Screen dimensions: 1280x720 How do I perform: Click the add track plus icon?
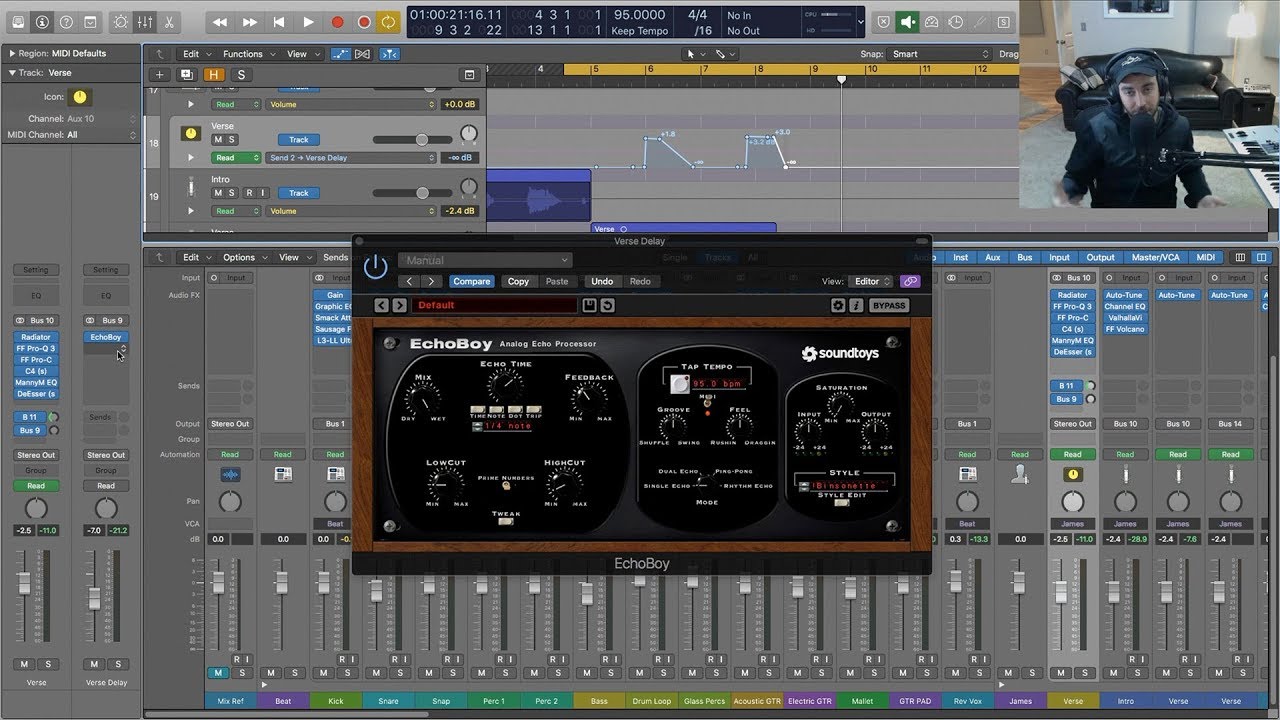[159, 75]
